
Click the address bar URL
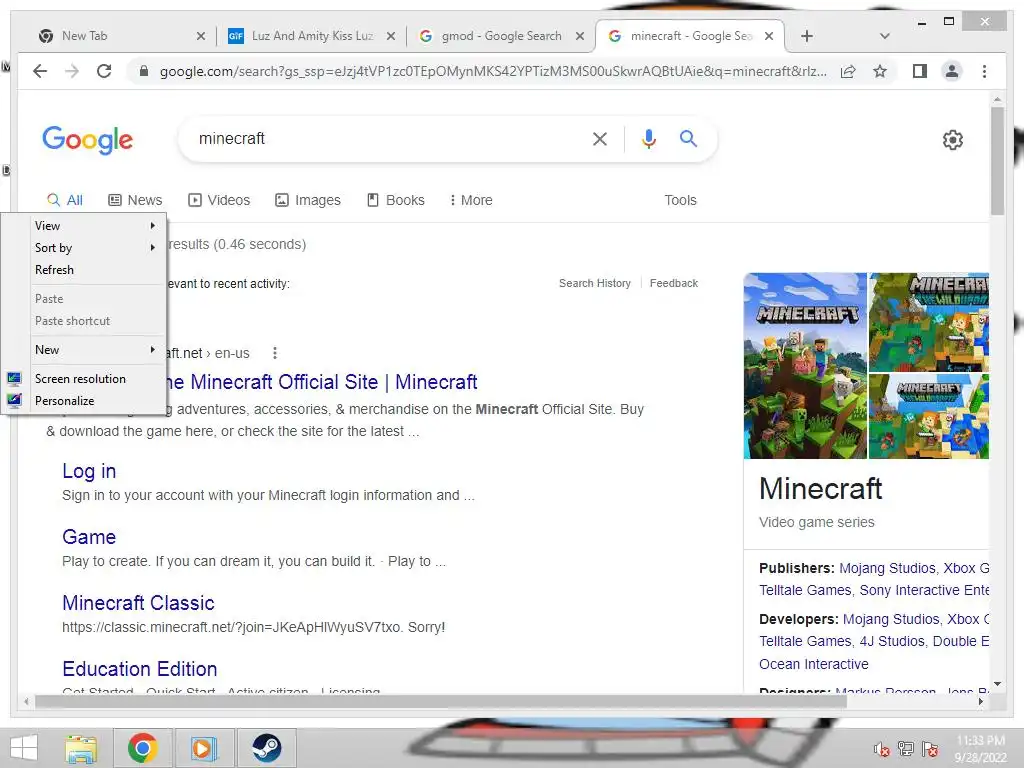pos(493,71)
